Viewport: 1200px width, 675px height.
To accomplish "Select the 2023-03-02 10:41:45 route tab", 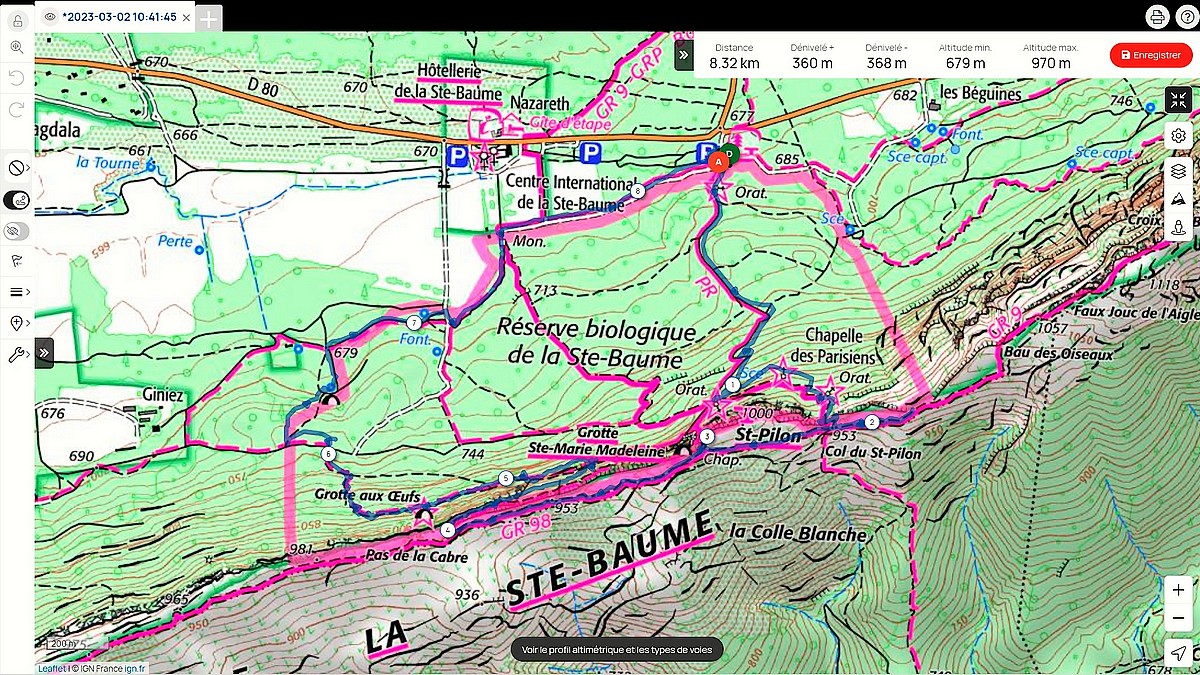I will click(x=119, y=17).
